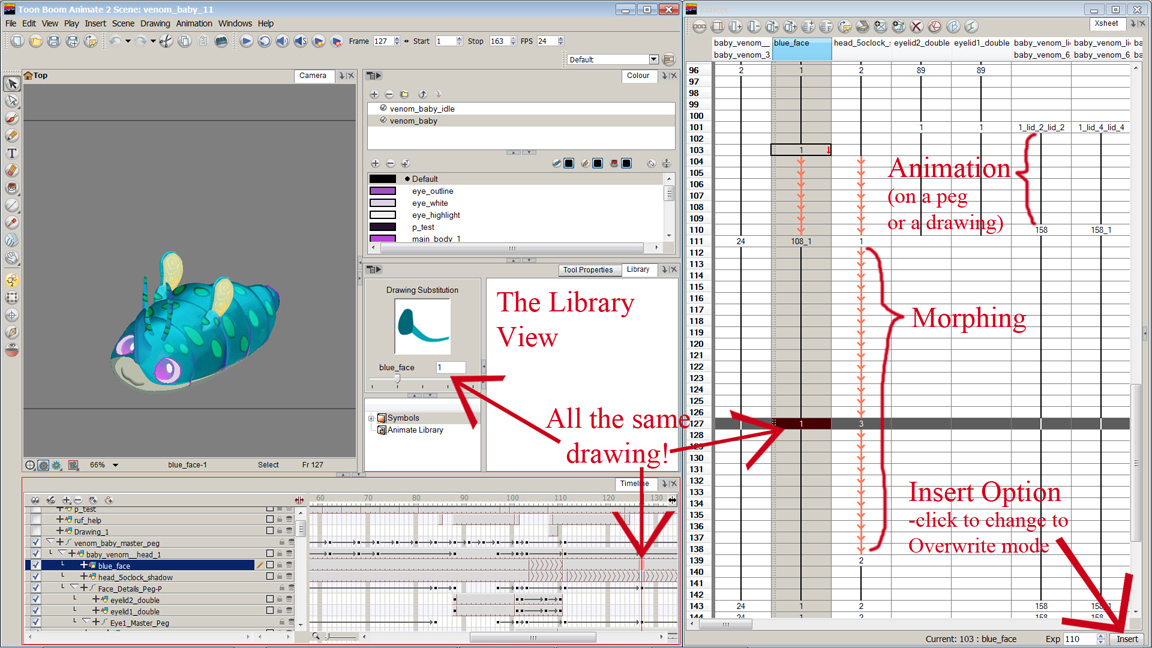This screenshot has width=1152, height=648.
Task: Select the Hand (grabber) tool
Action: click(x=12, y=258)
